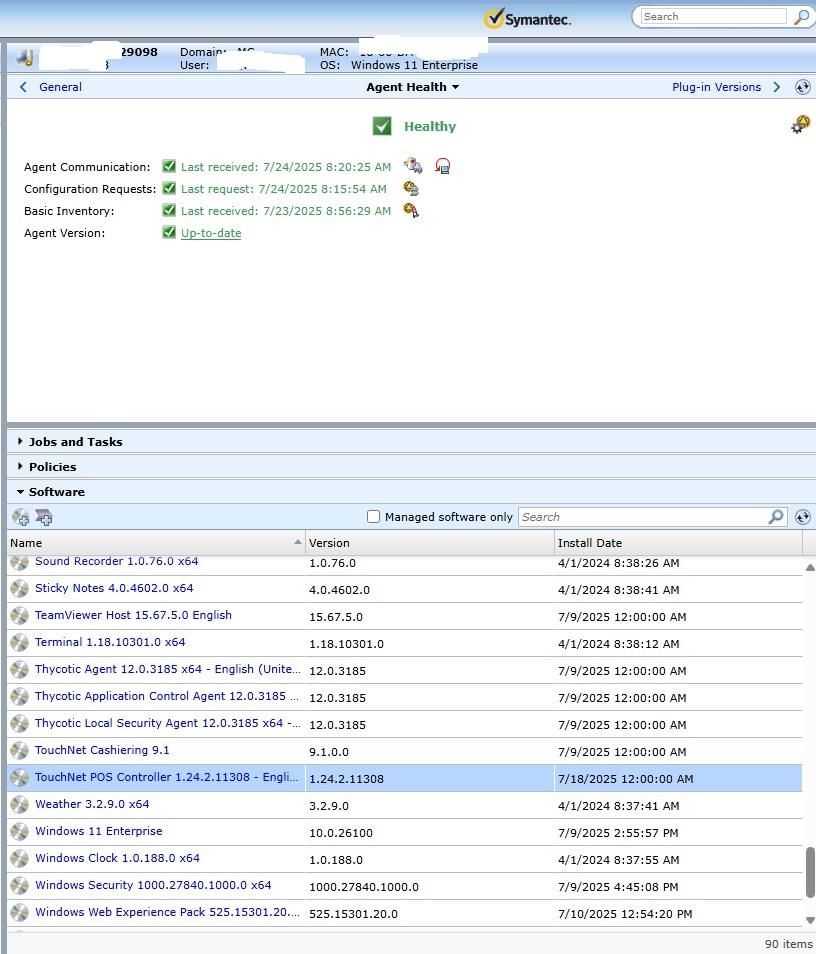Open TeamViewer Host 15.67.5.0 English link
The height and width of the screenshot is (954, 816).
tap(133, 615)
